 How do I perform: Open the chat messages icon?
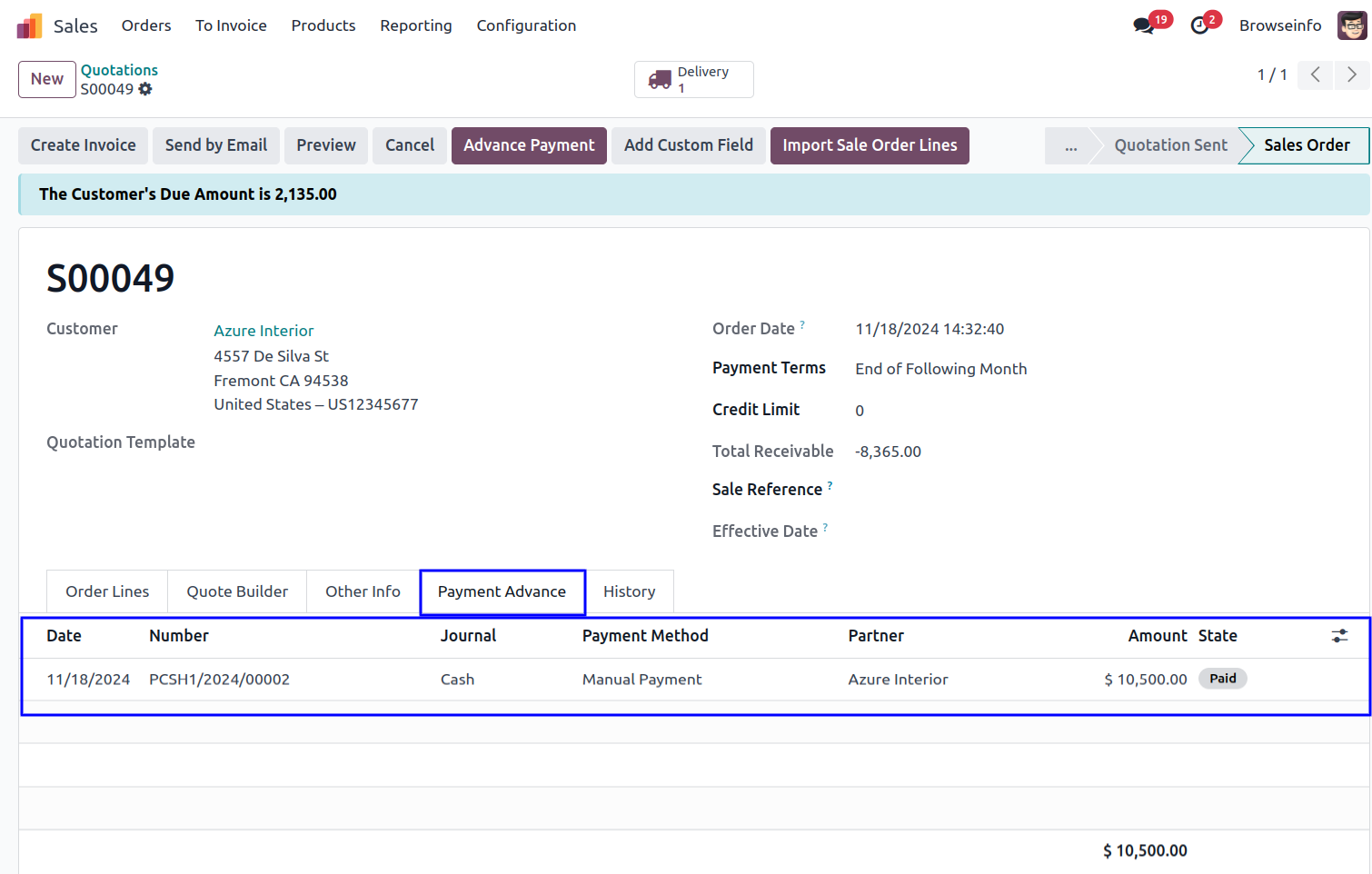tap(1144, 26)
